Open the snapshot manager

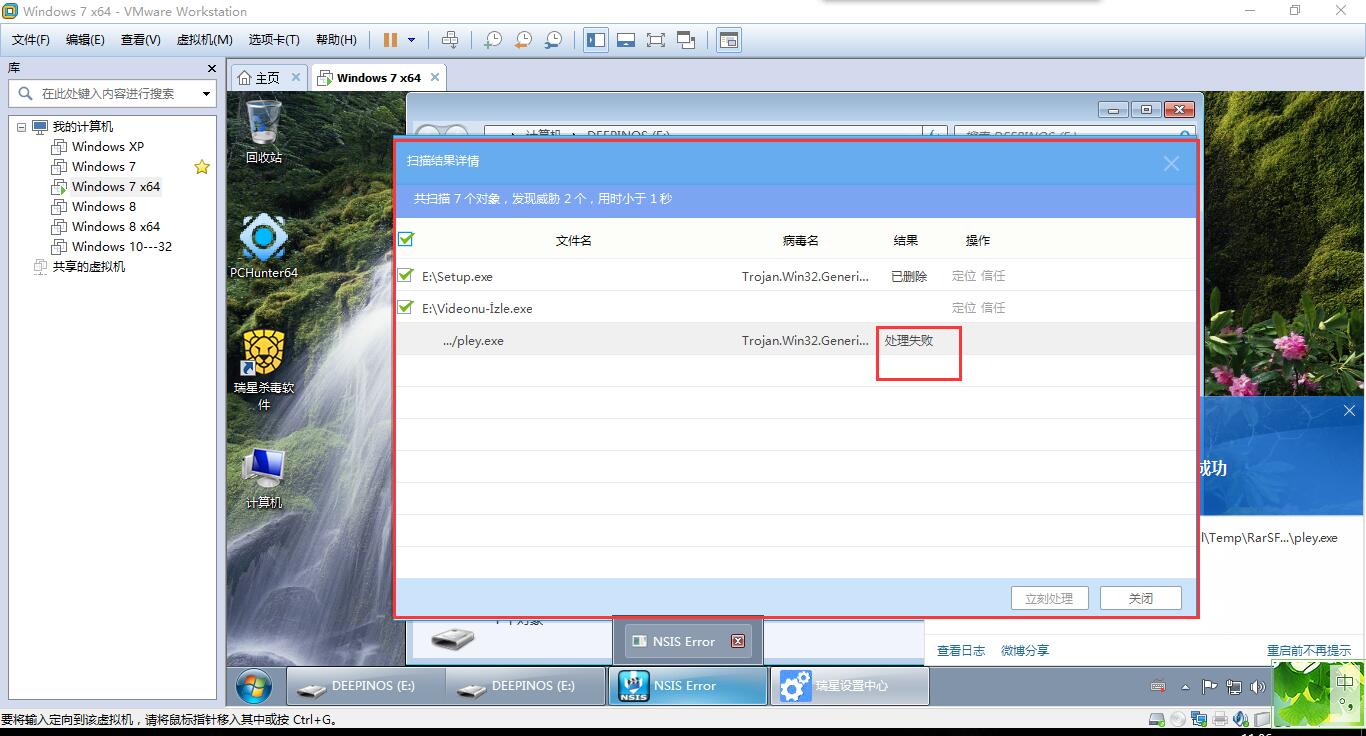[553, 40]
